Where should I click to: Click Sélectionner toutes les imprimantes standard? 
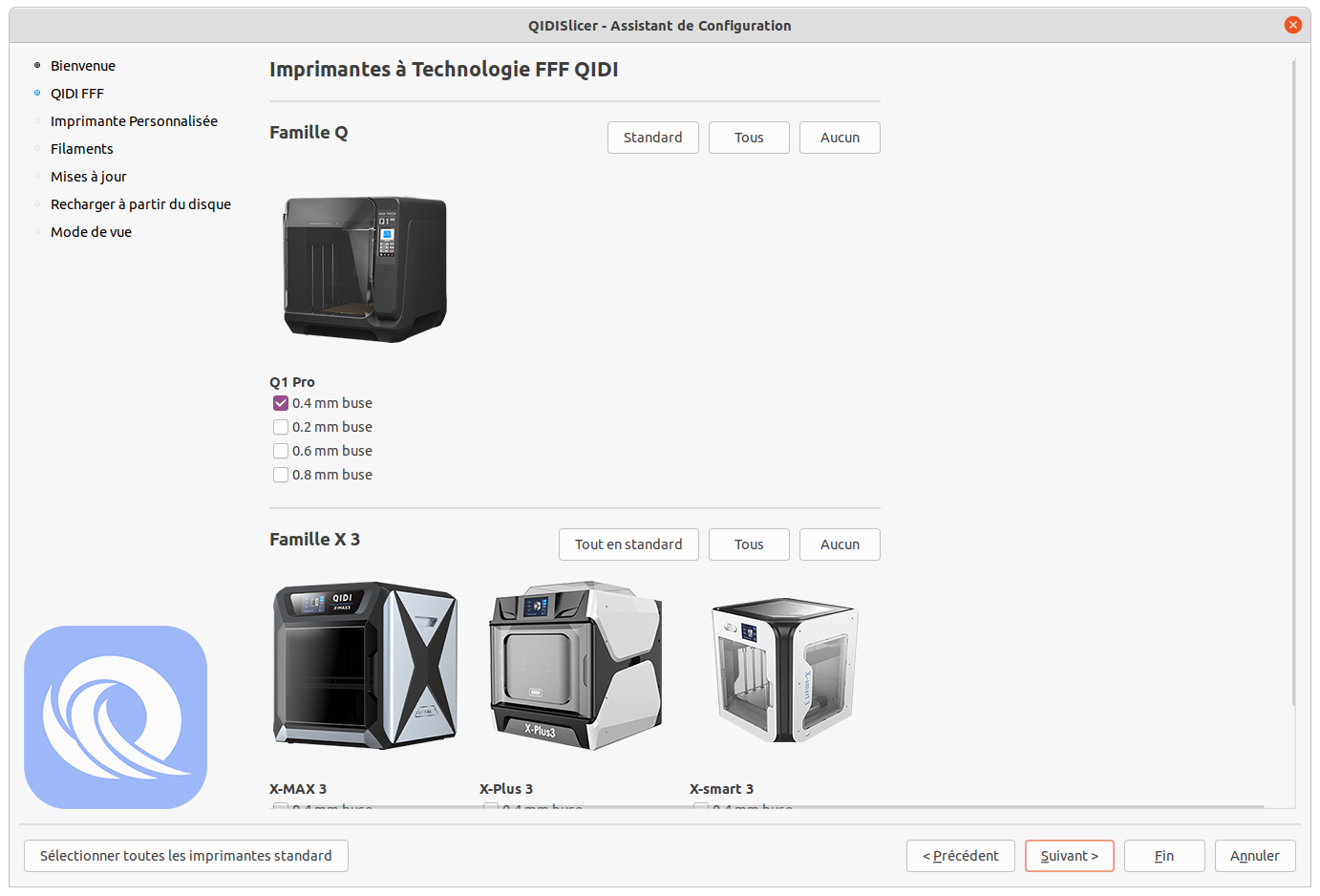186,856
